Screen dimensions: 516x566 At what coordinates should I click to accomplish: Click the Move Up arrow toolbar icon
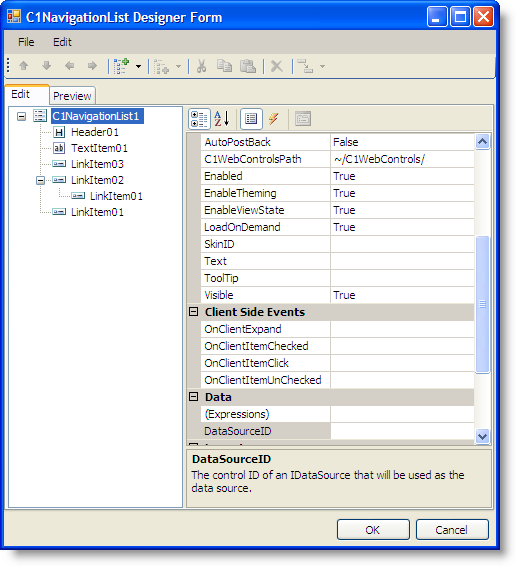[x=24, y=66]
